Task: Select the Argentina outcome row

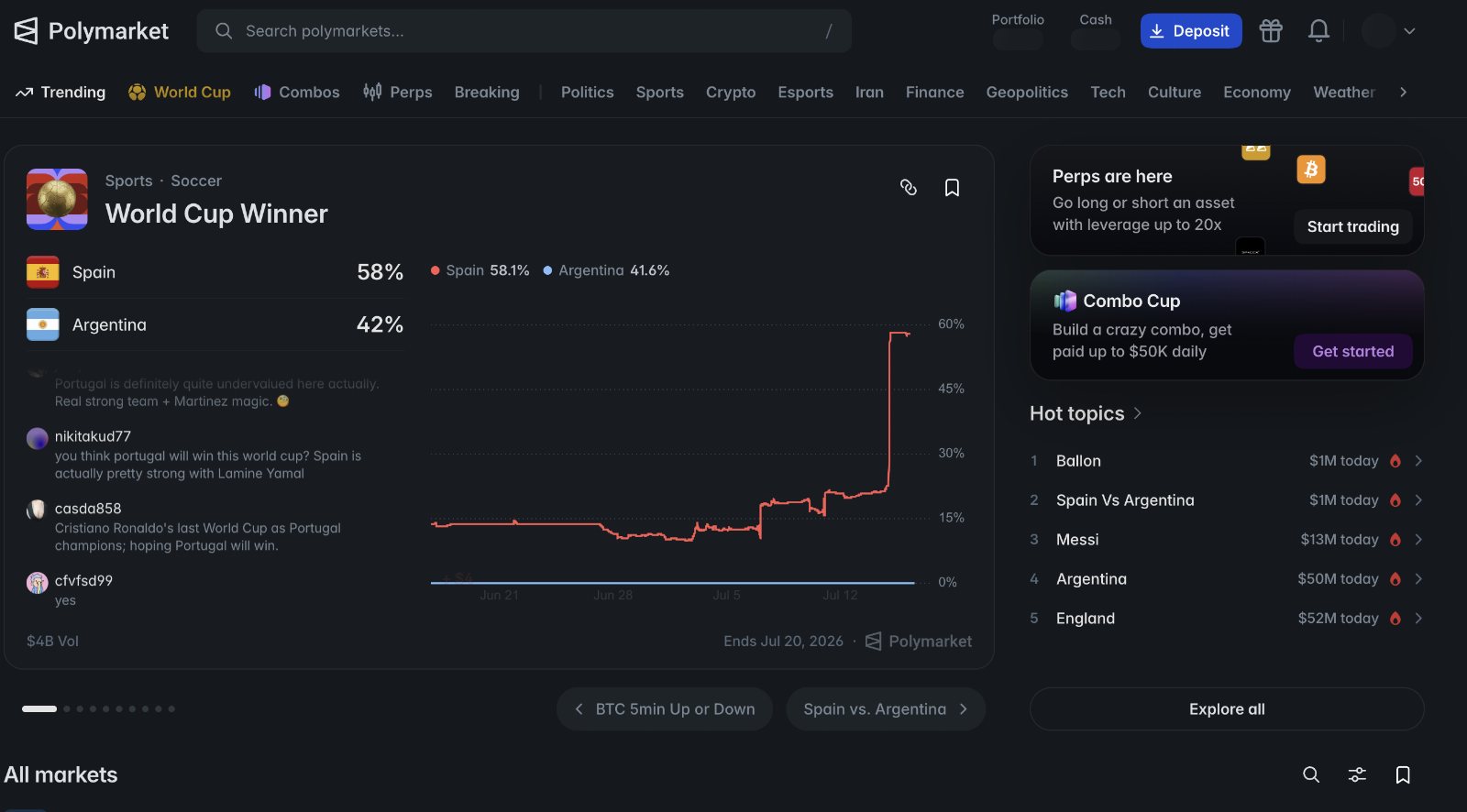Action: [x=215, y=324]
